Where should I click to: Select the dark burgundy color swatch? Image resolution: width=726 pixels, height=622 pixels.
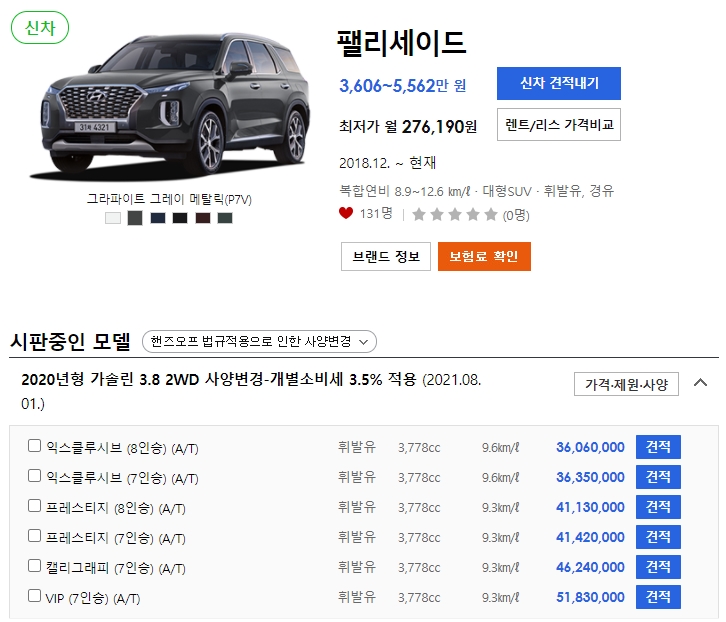point(203,218)
